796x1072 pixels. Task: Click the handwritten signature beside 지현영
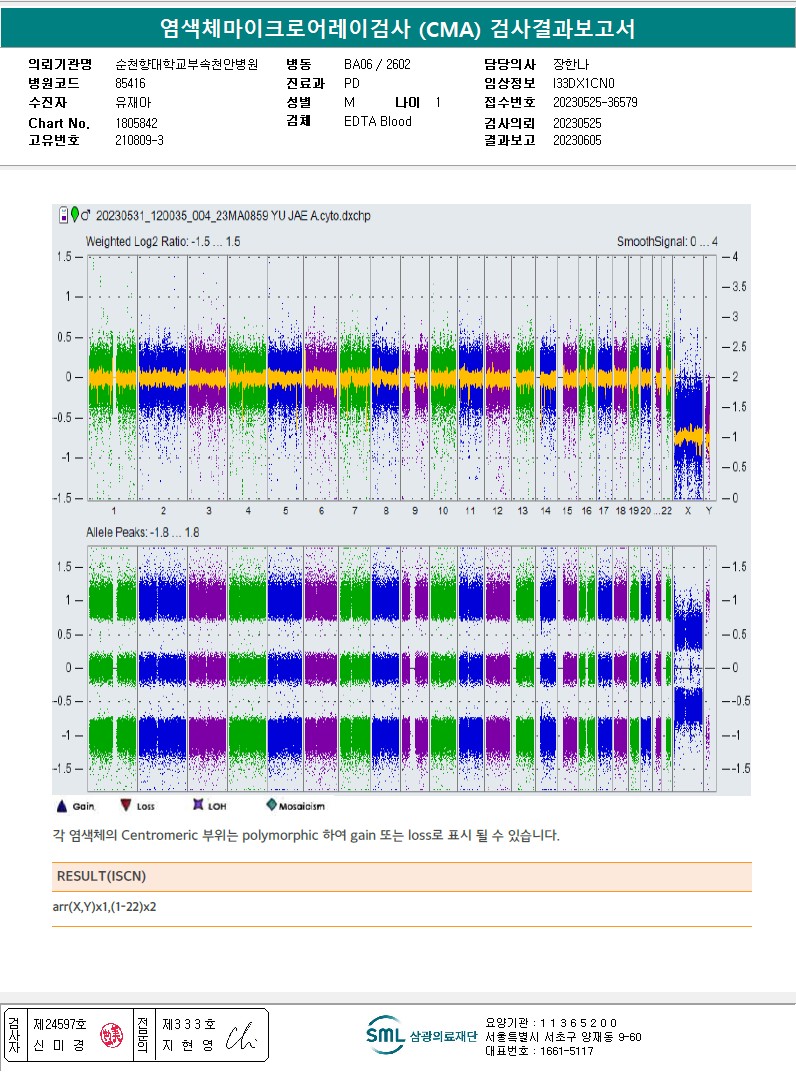coord(242,1036)
